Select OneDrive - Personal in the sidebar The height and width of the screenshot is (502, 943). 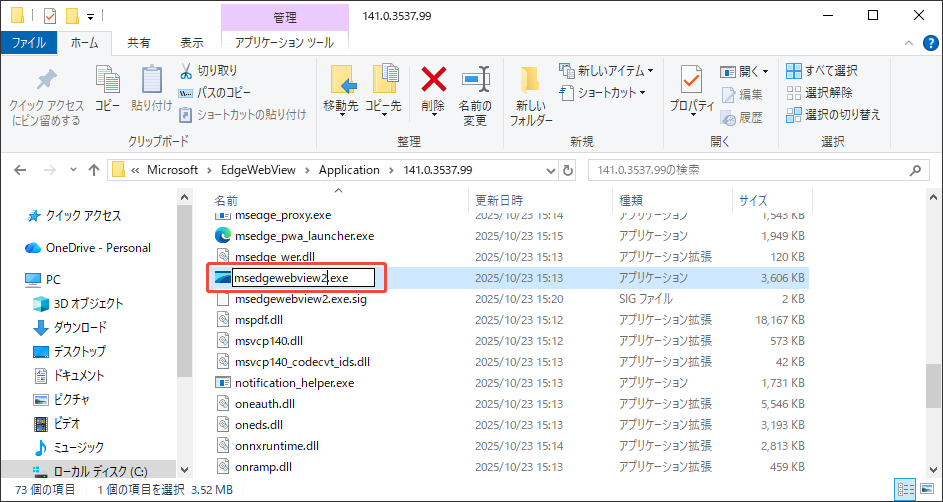[x=88, y=248]
